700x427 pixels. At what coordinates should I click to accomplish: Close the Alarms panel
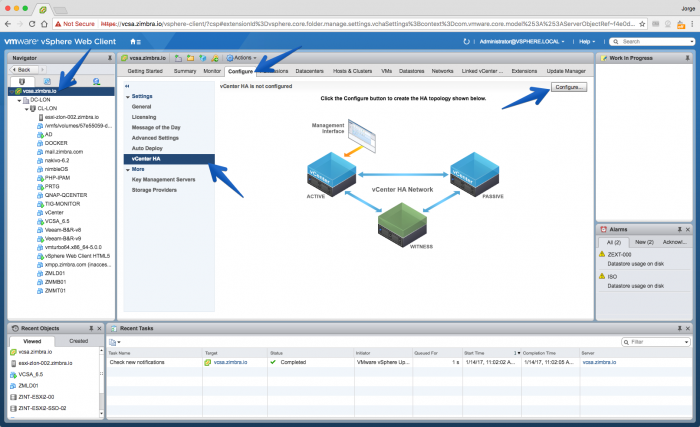[688, 229]
